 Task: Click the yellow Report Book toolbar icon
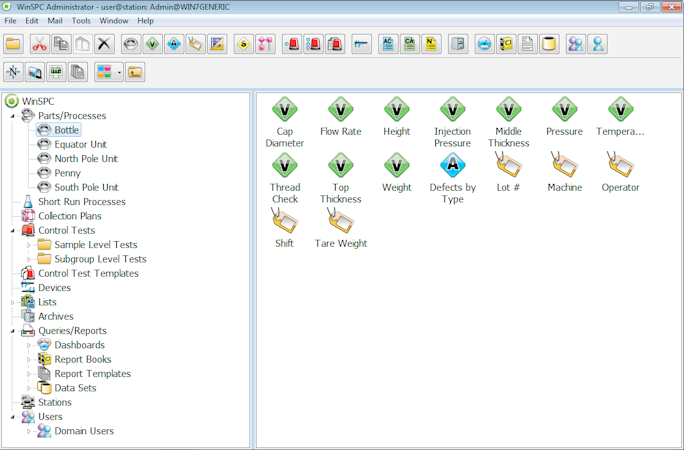tap(506, 44)
